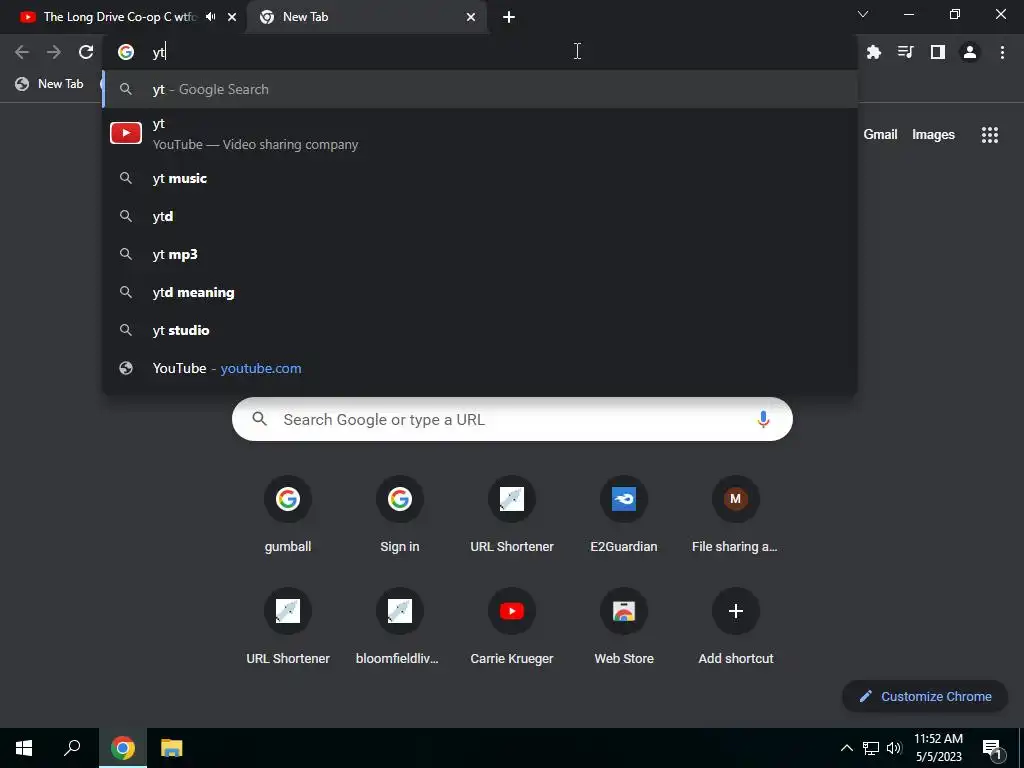This screenshot has height=768, width=1024.
Task: Open the network icon in system tray
Action: pos(871,748)
